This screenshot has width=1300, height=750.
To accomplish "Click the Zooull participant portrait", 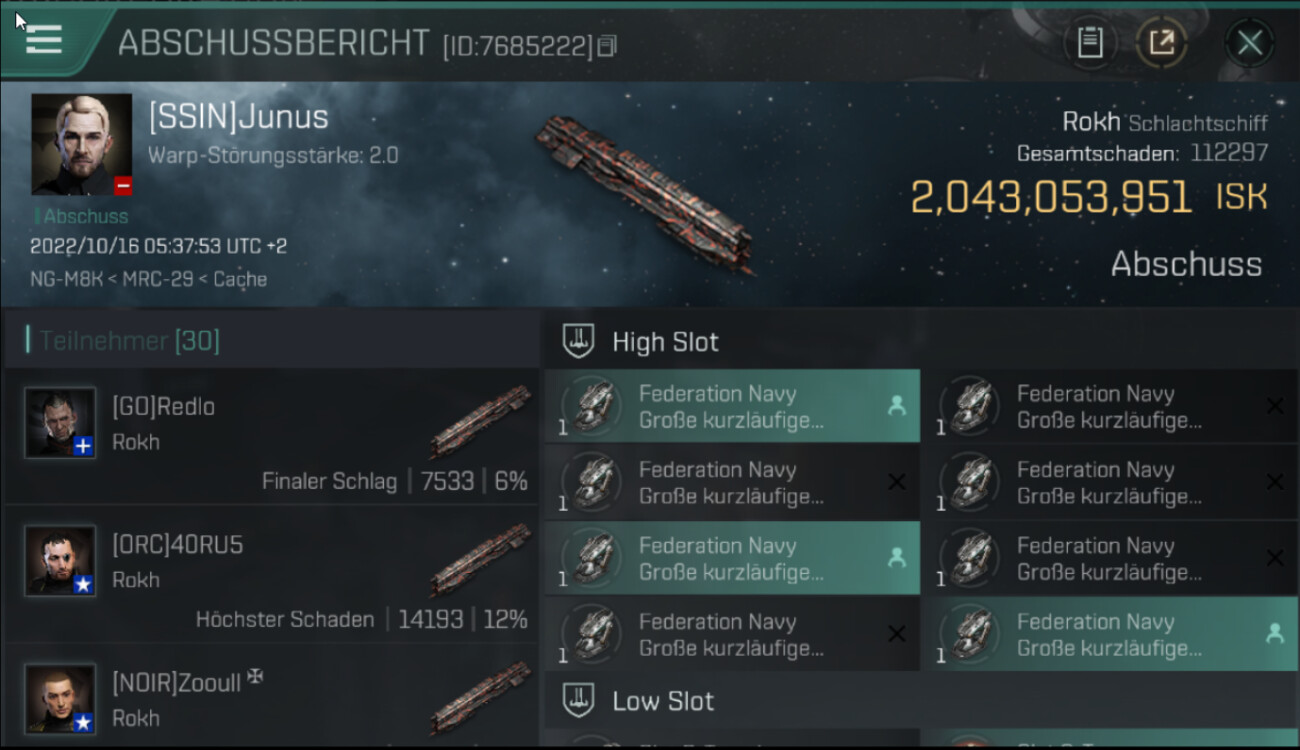I will tap(60, 698).
